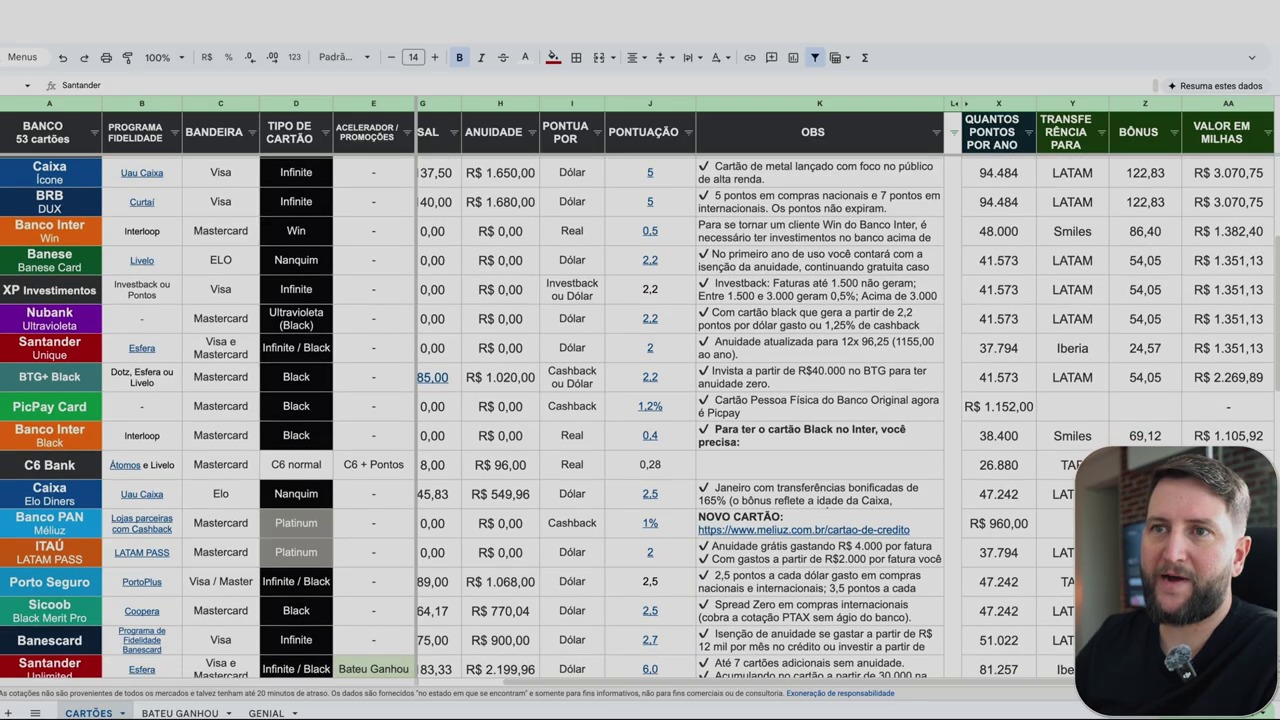Open filter for BÔNUS column

1173,133
